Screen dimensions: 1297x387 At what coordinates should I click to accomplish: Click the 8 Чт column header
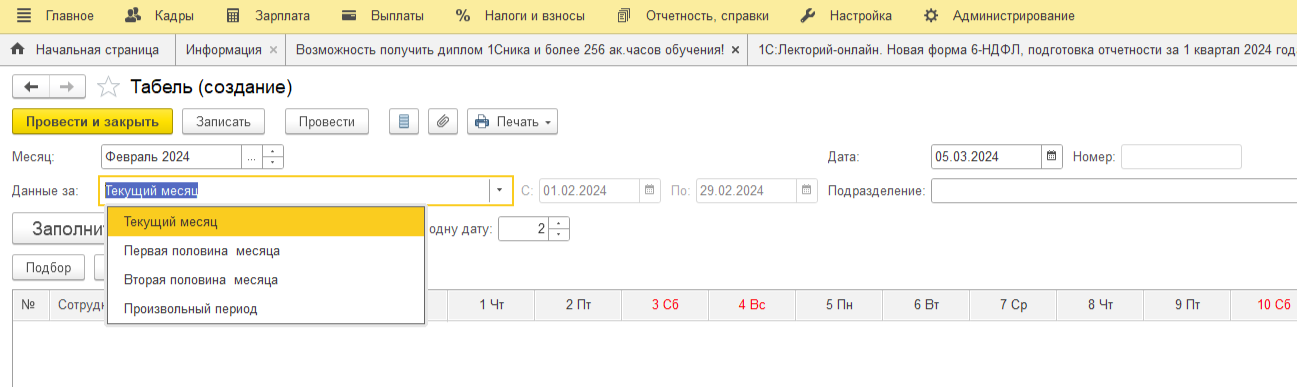1100,304
